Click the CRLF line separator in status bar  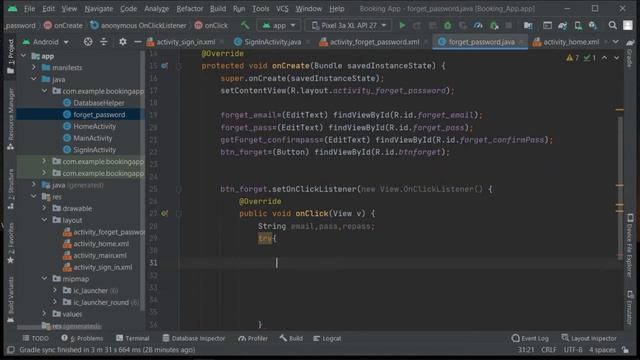click(549, 350)
